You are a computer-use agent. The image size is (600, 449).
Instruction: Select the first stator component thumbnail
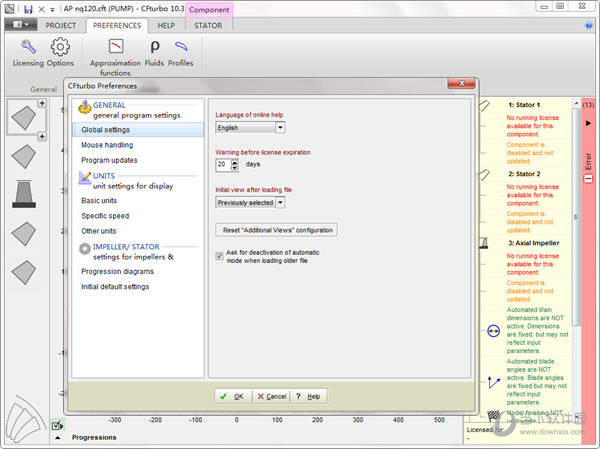[24, 118]
